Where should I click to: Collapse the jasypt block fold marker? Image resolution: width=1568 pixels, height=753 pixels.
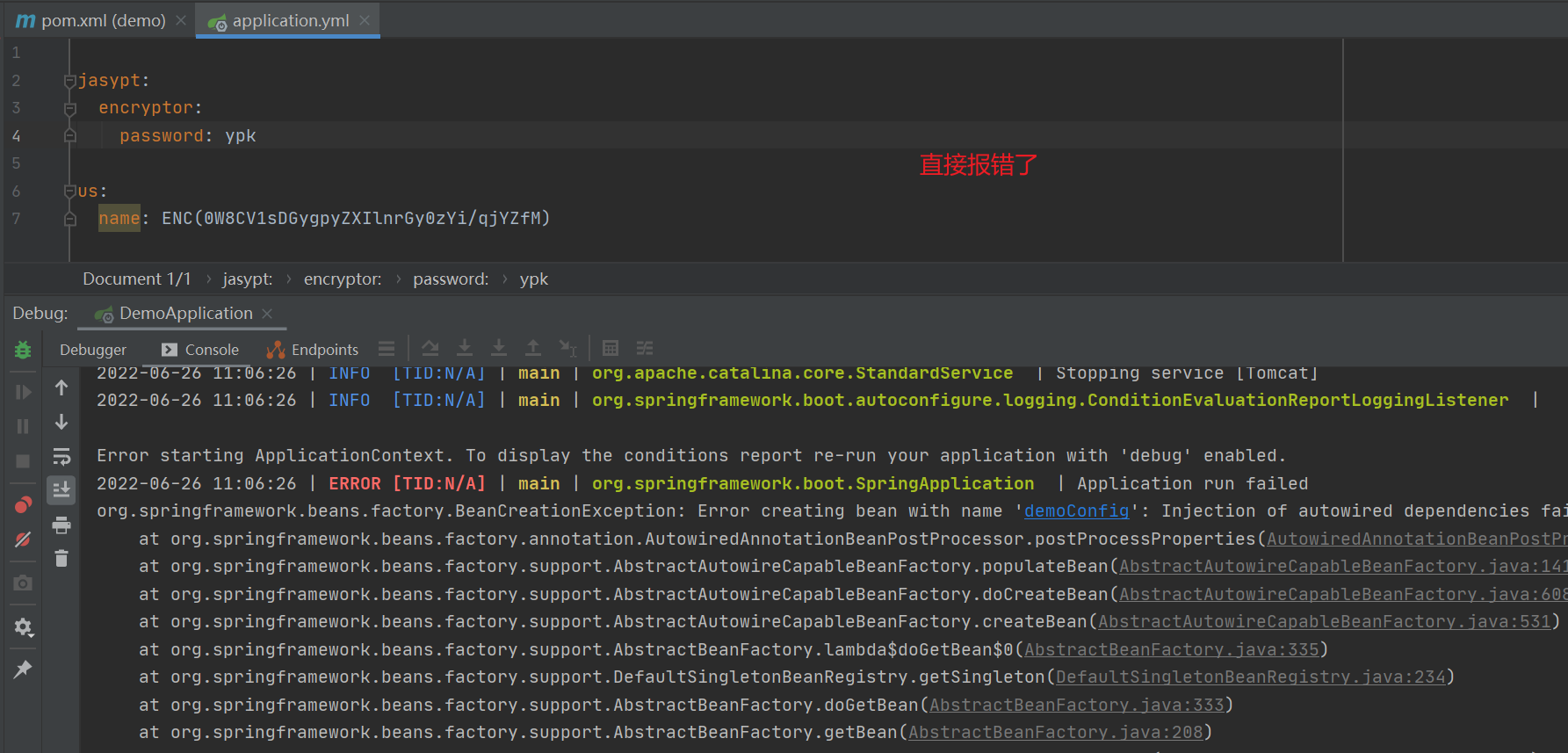(x=69, y=81)
